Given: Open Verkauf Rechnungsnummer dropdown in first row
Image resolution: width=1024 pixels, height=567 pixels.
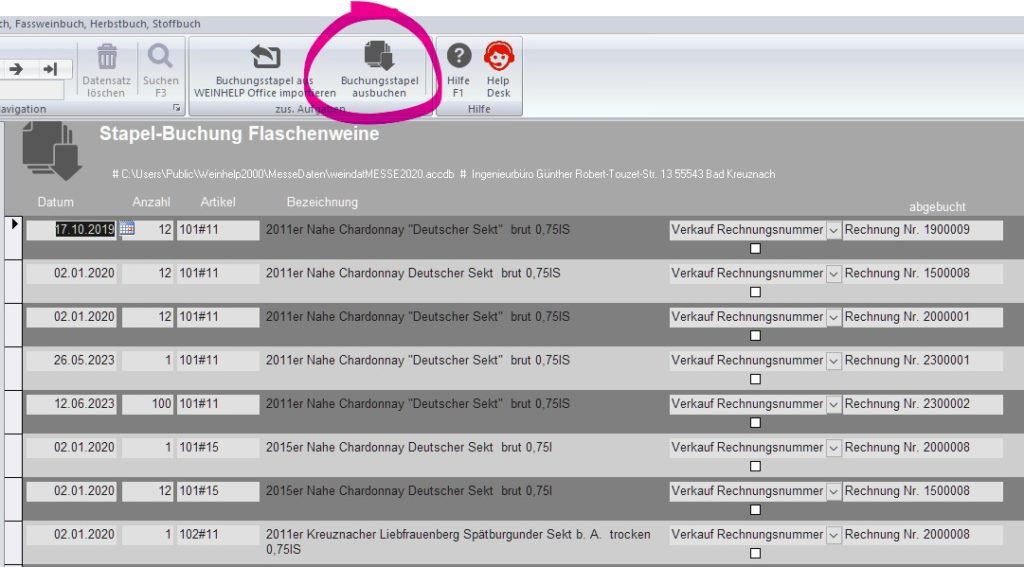Looking at the screenshot, I should tap(834, 230).
